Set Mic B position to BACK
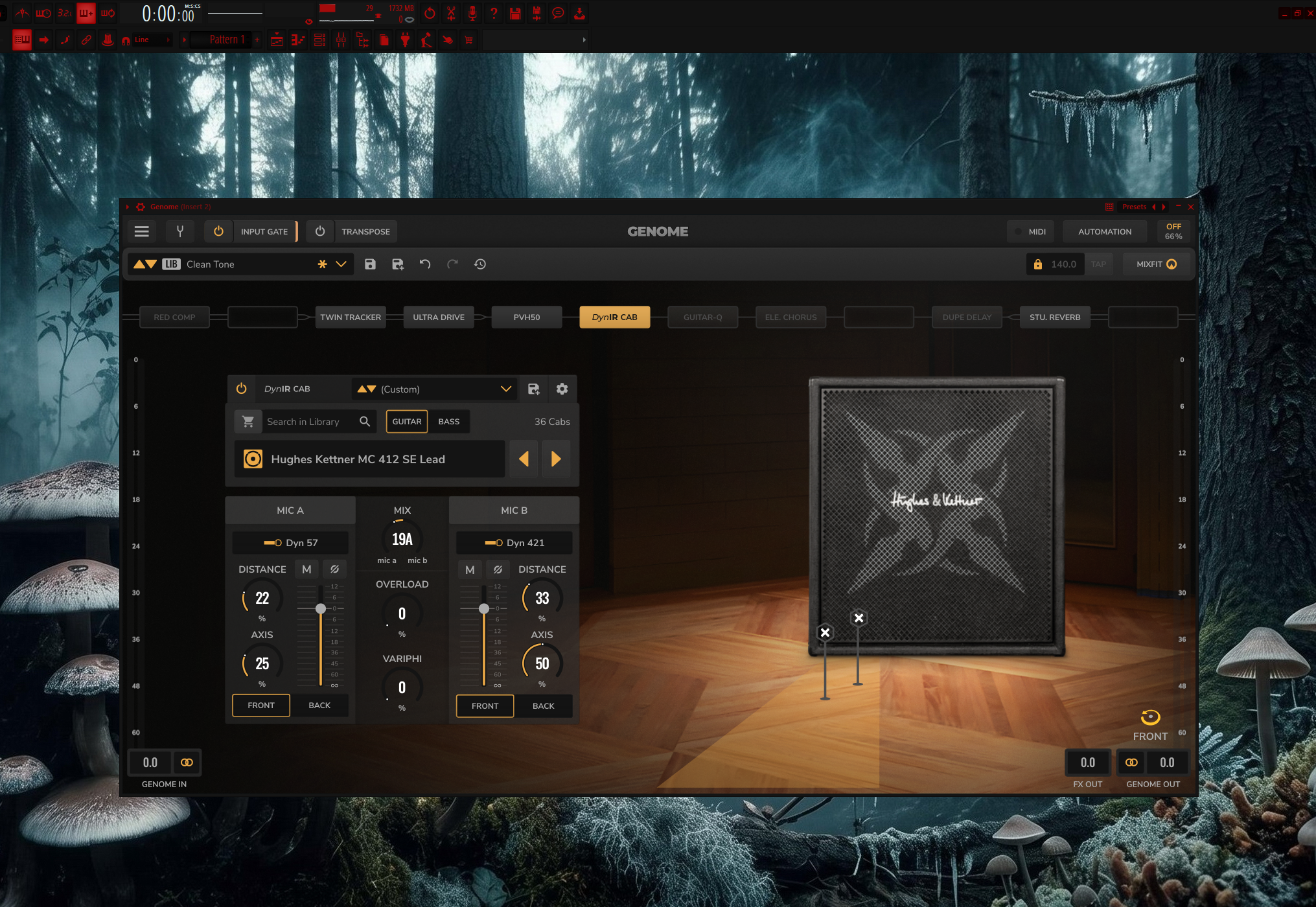This screenshot has height=907, width=1316. 544,706
